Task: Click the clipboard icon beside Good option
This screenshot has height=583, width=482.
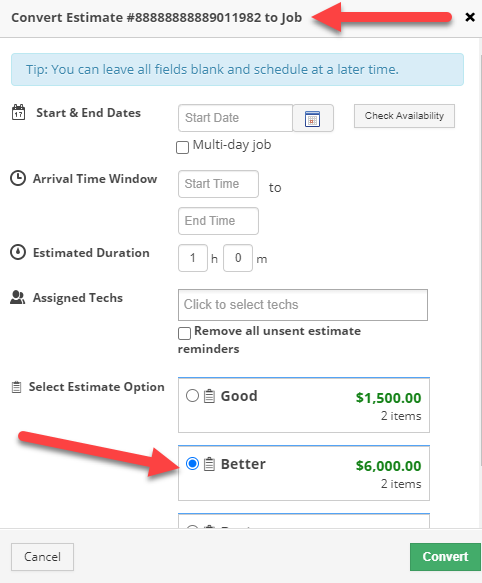Action: [x=209, y=396]
